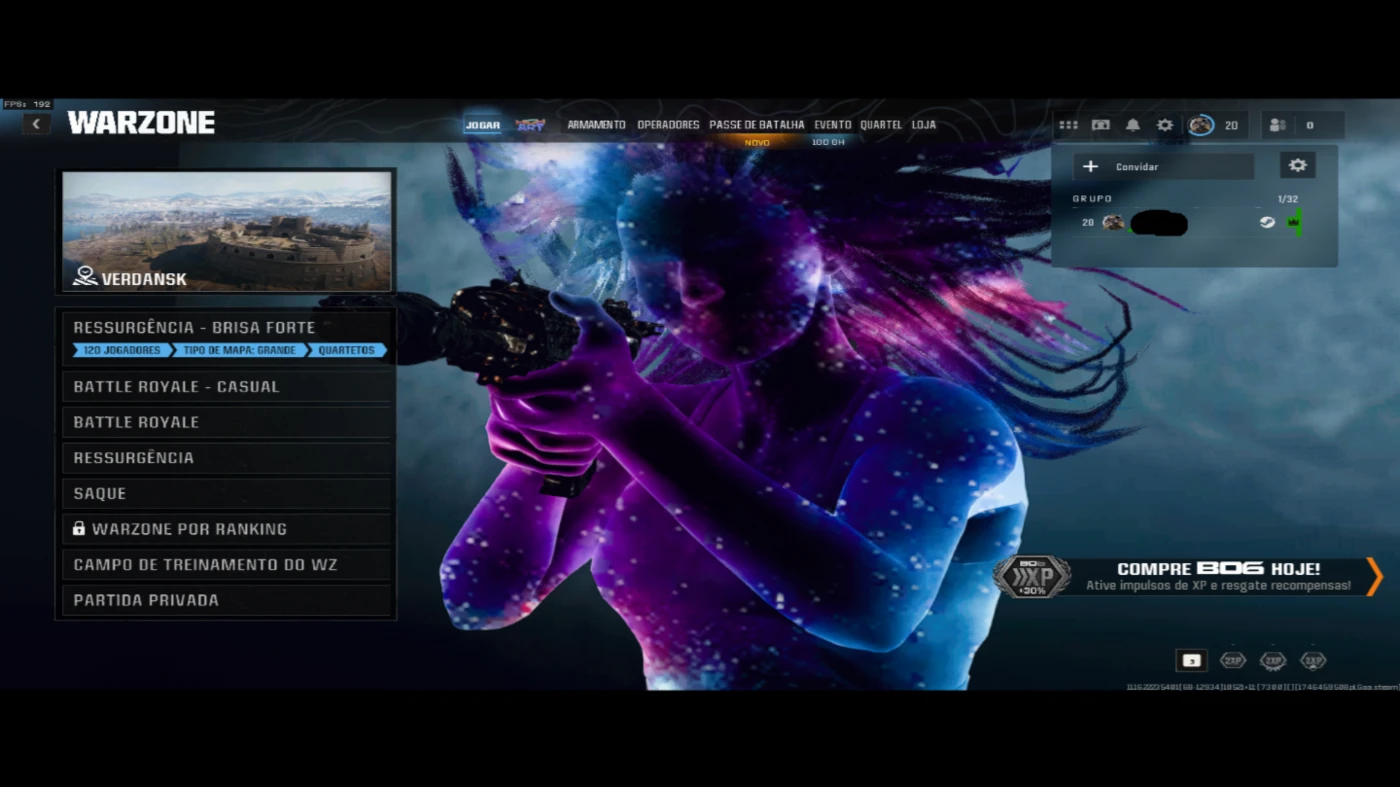Open the ARMAMENTO tab
This screenshot has width=1400, height=787.
(596, 125)
